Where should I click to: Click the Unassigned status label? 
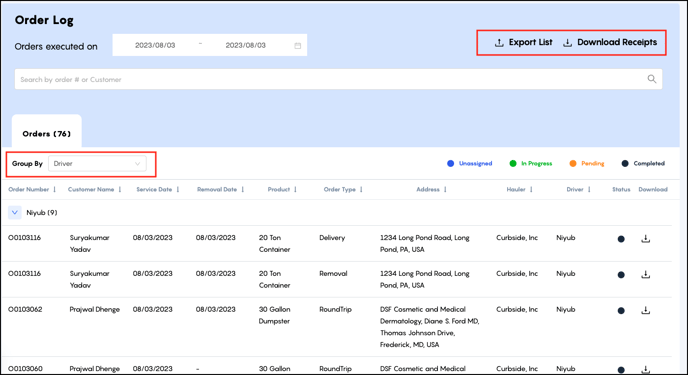point(475,164)
